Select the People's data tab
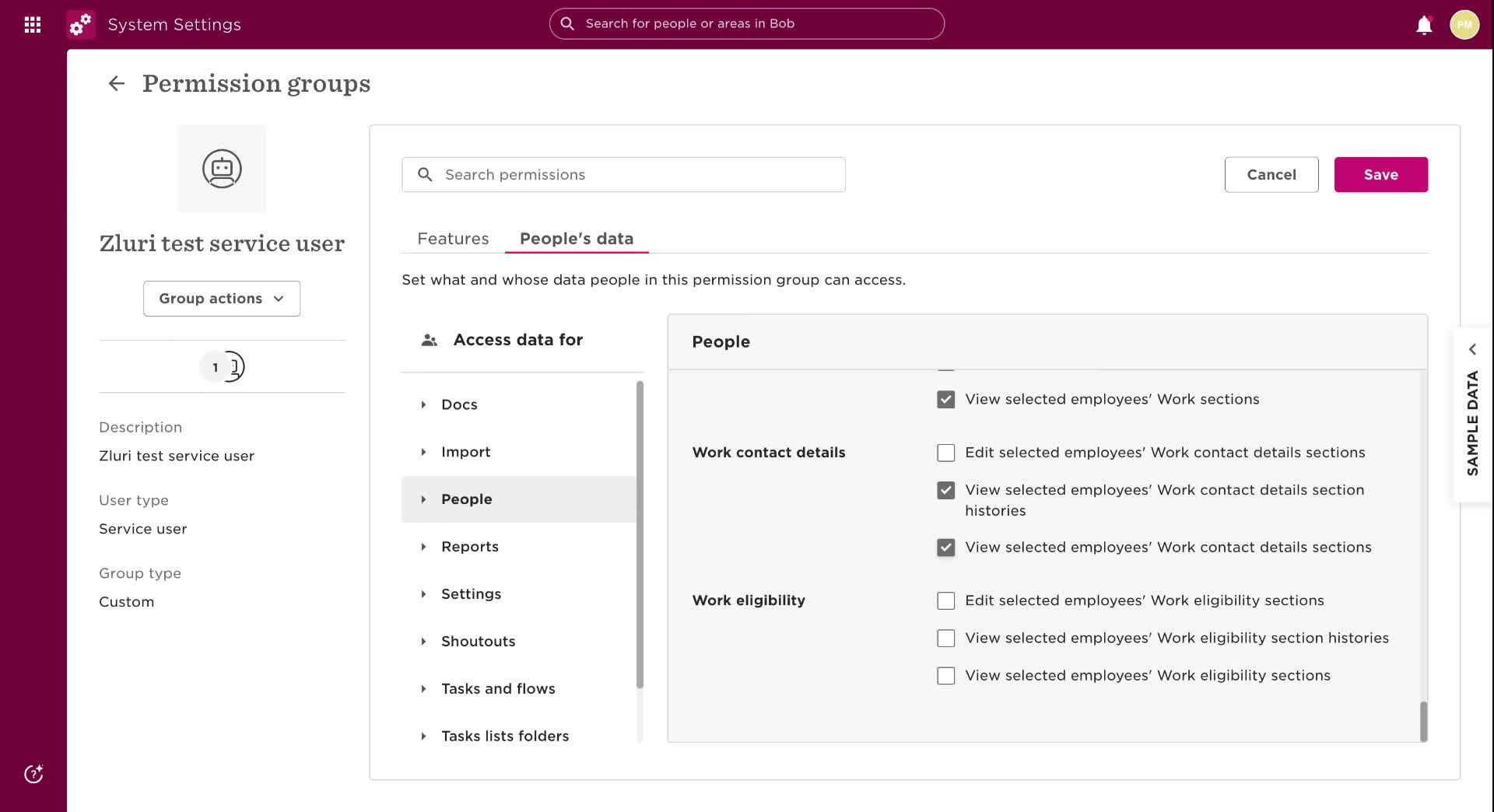 pyautogui.click(x=577, y=238)
